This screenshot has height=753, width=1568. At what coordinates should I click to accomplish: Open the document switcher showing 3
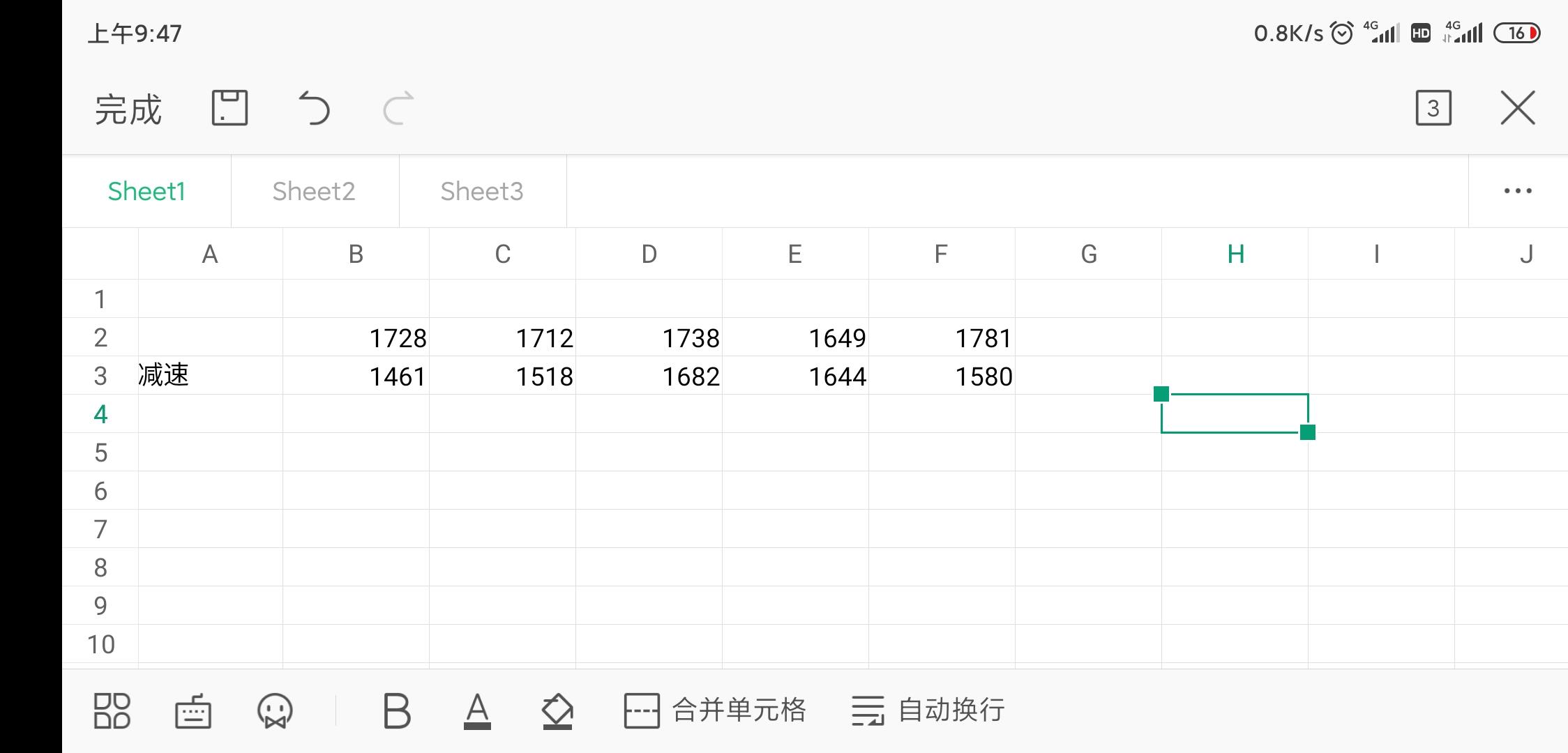tap(1433, 108)
